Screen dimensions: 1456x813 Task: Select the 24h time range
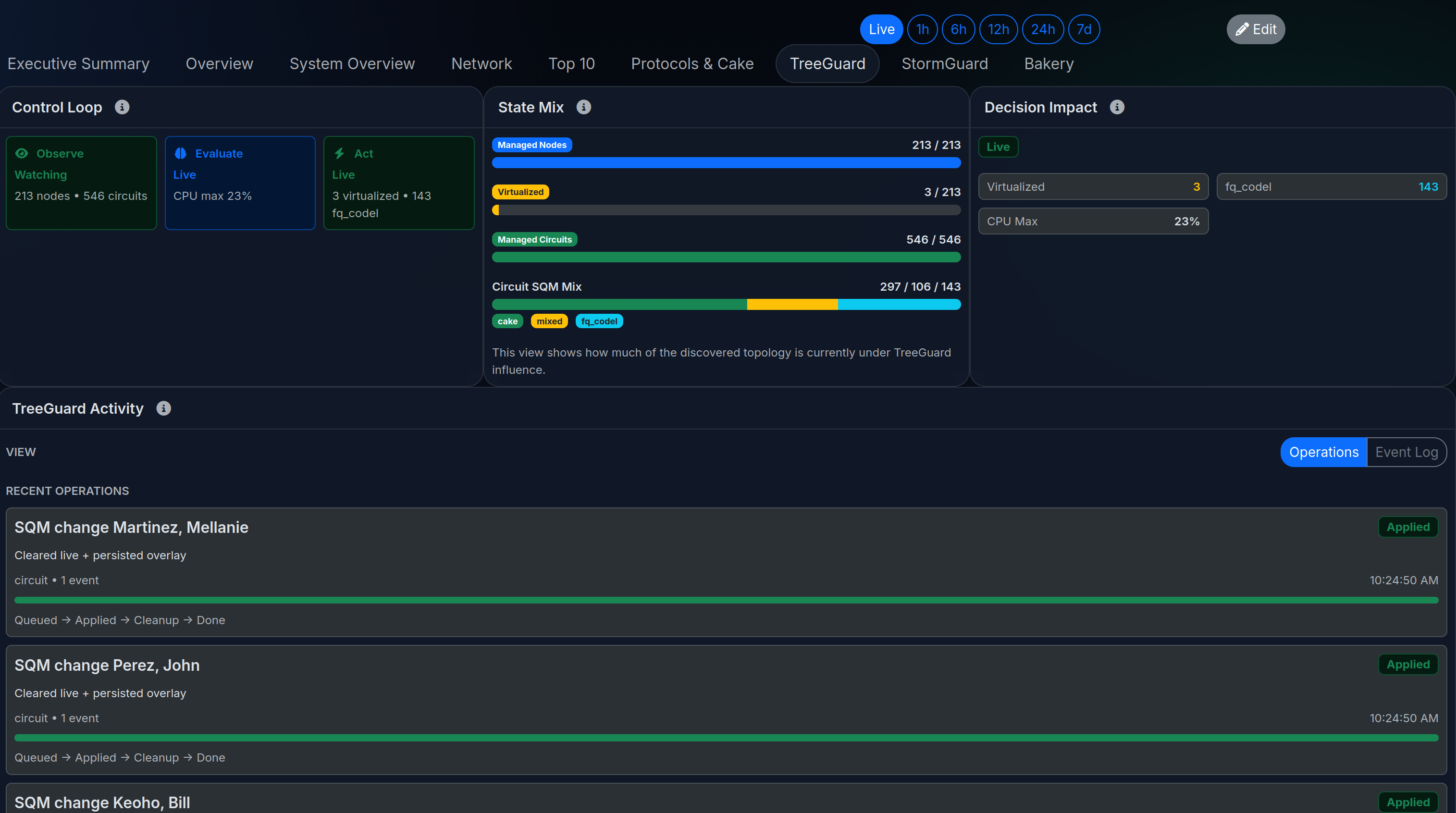click(1043, 29)
